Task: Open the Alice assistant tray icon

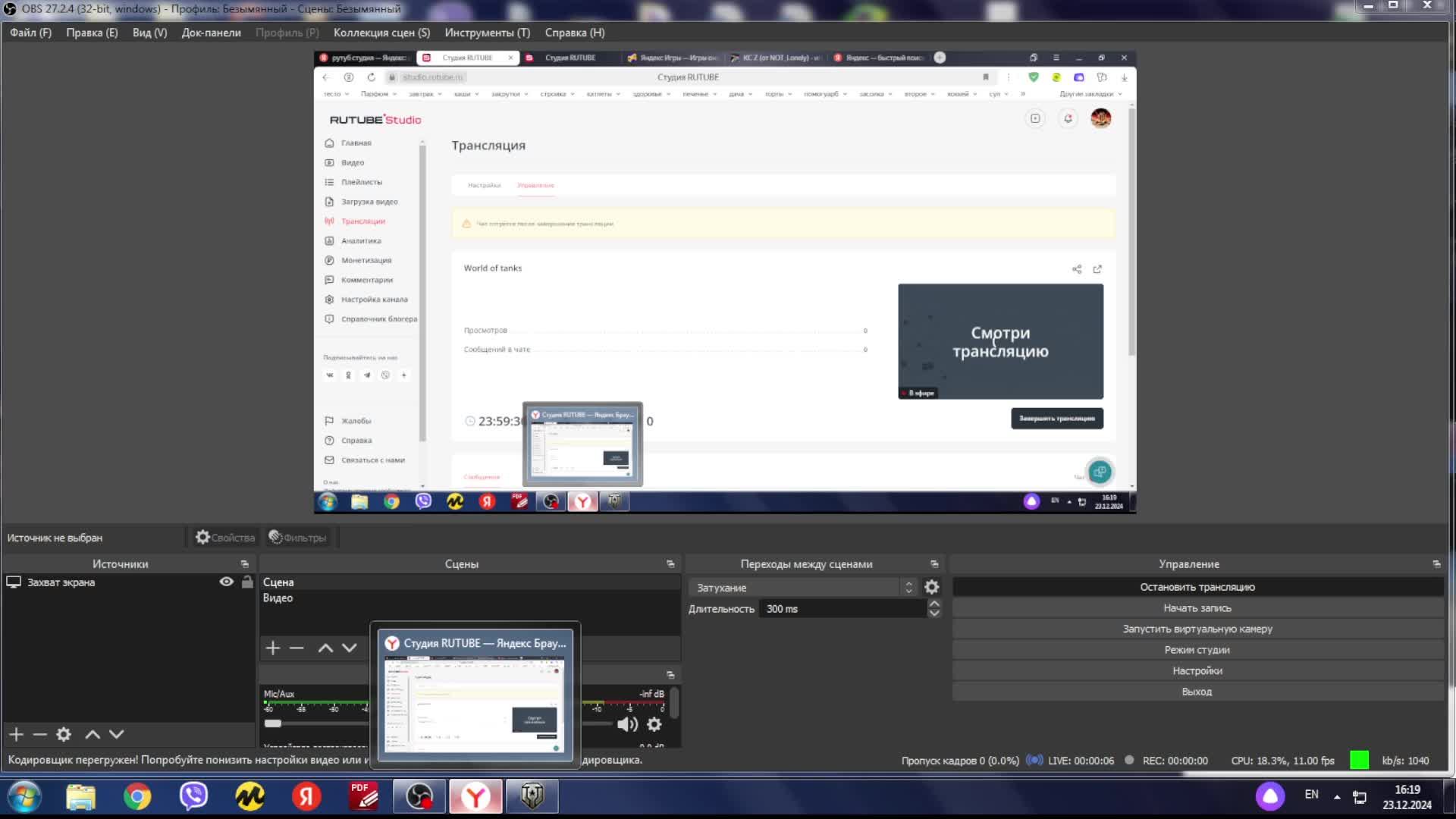Action: 1270,796
